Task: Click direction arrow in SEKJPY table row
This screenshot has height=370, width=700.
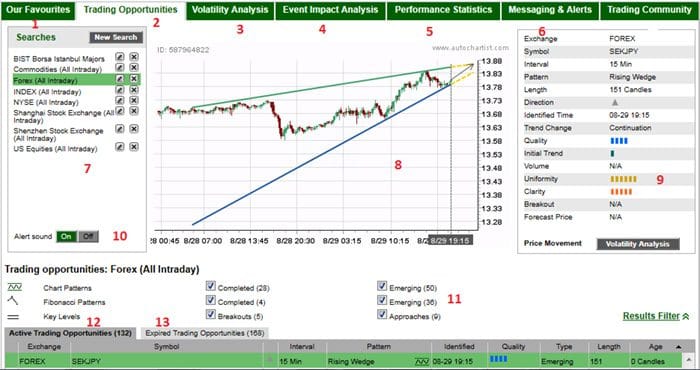Action: pos(270,359)
